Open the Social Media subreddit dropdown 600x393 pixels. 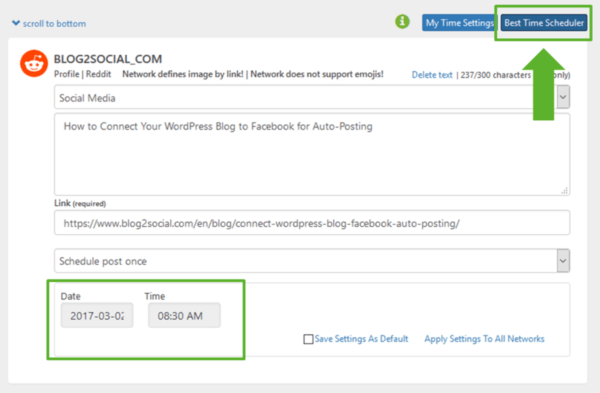click(312, 98)
